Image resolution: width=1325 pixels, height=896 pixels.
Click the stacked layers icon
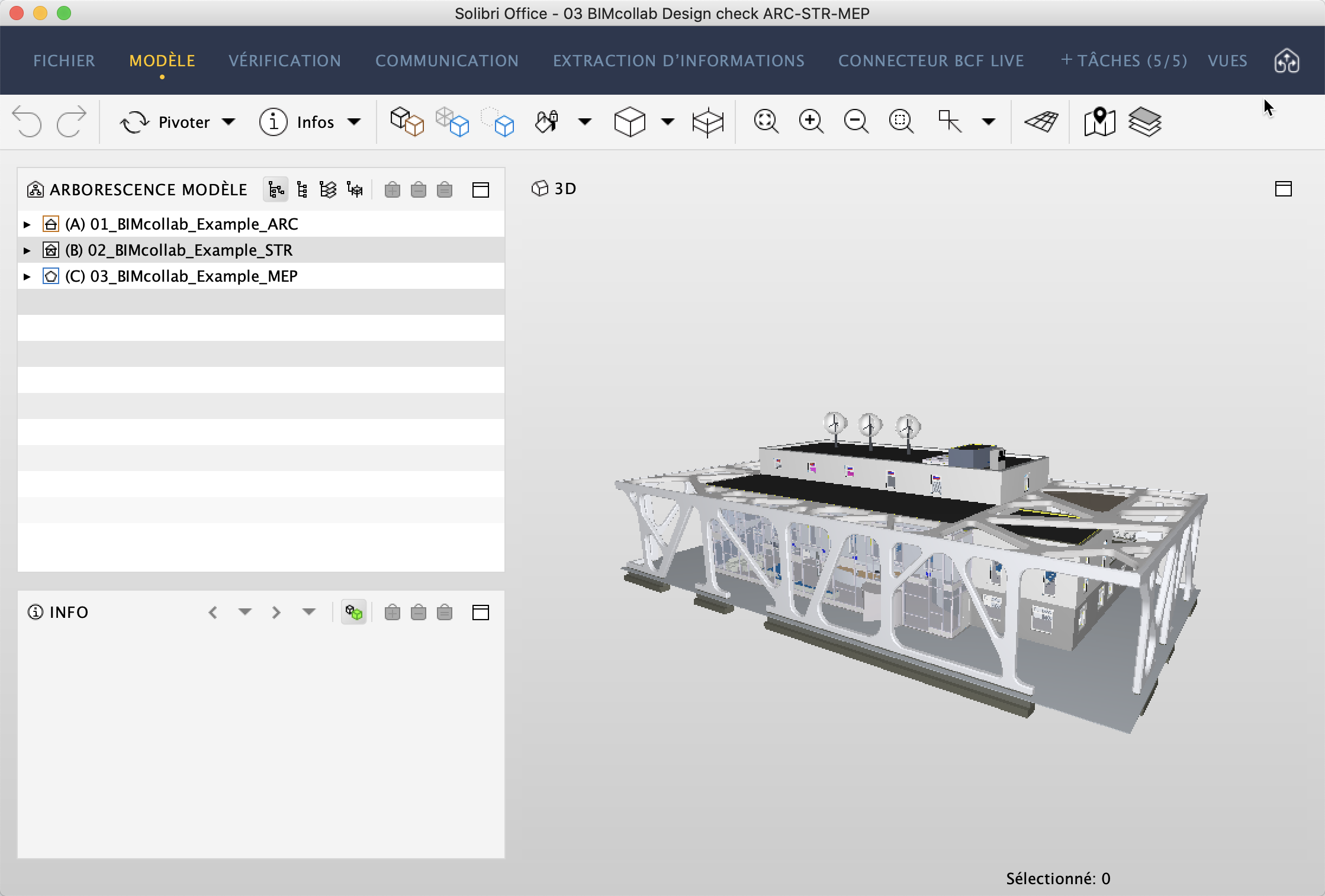coord(1145,122)
